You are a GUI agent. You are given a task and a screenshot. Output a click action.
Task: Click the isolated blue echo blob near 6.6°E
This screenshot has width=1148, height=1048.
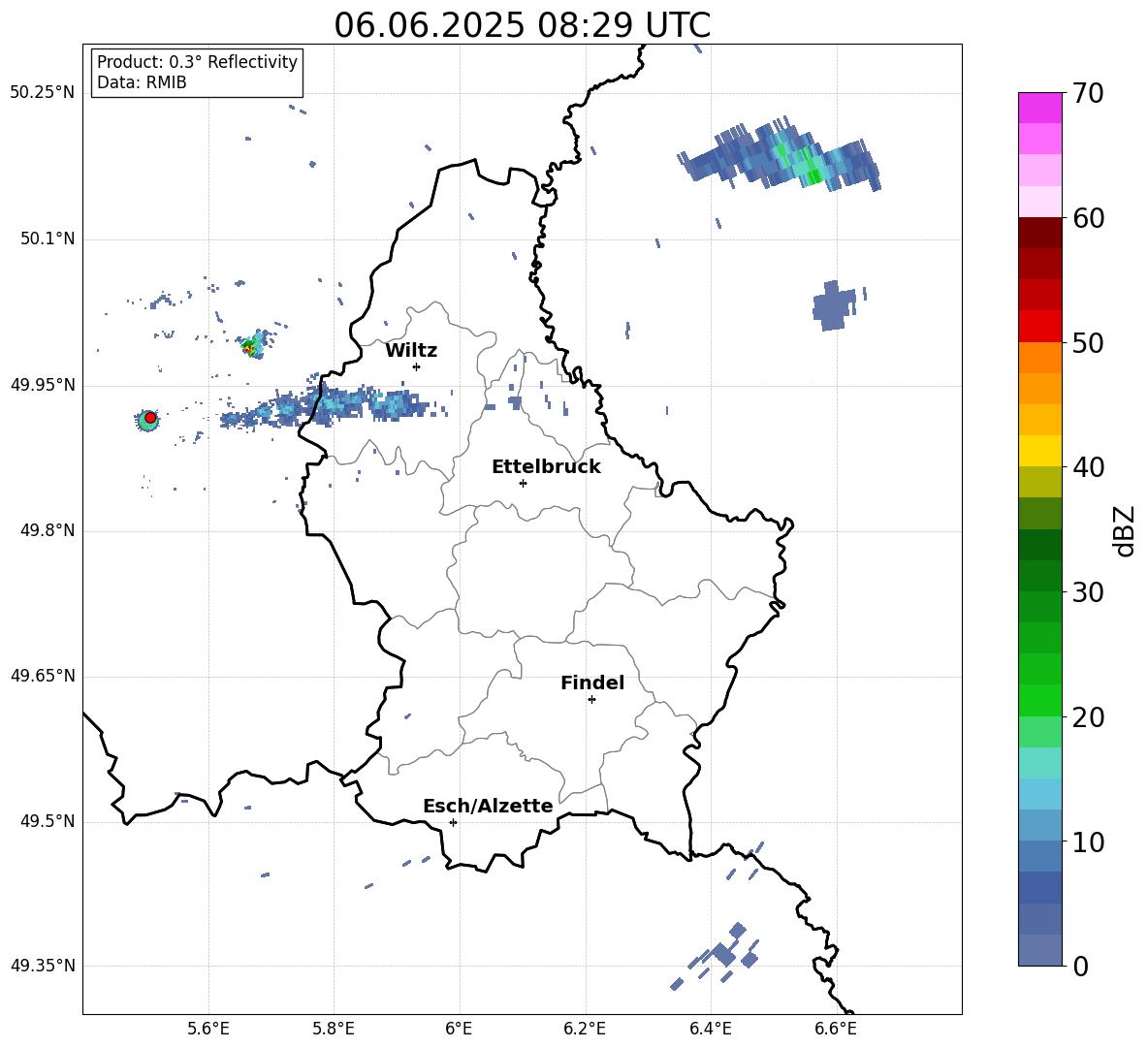tap(833, 306)
